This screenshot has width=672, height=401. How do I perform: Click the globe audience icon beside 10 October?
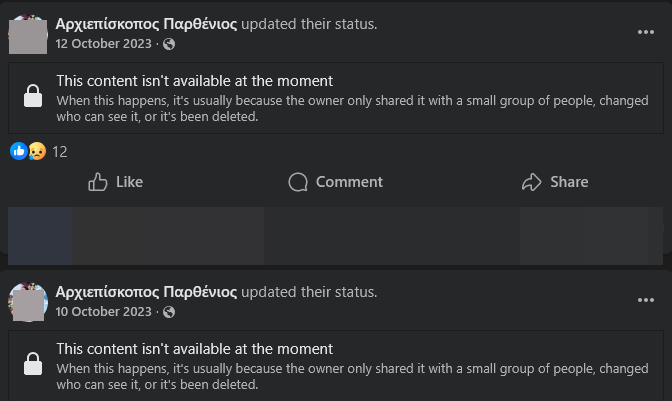168,312
